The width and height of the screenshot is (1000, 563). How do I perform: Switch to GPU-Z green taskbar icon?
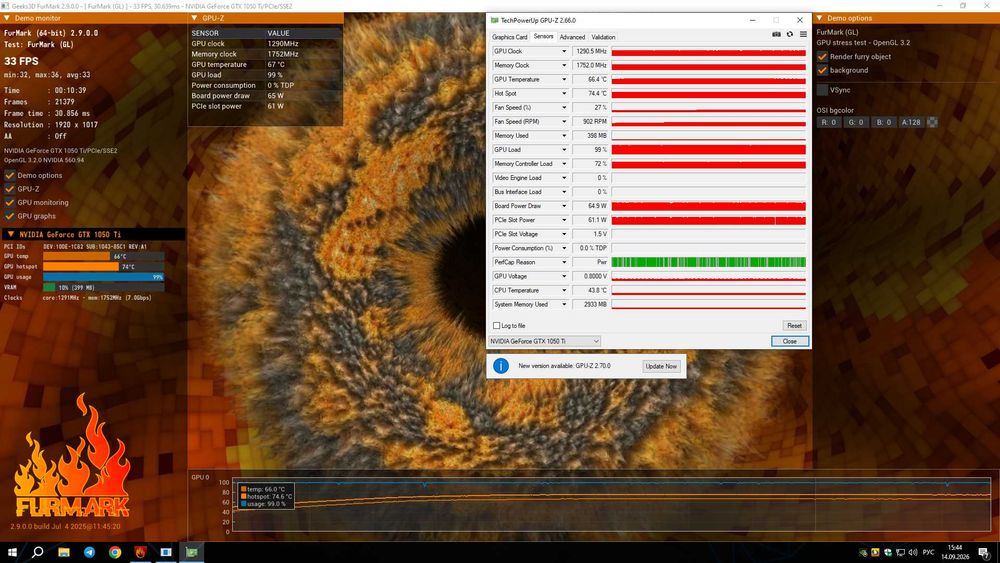(191, 552)
